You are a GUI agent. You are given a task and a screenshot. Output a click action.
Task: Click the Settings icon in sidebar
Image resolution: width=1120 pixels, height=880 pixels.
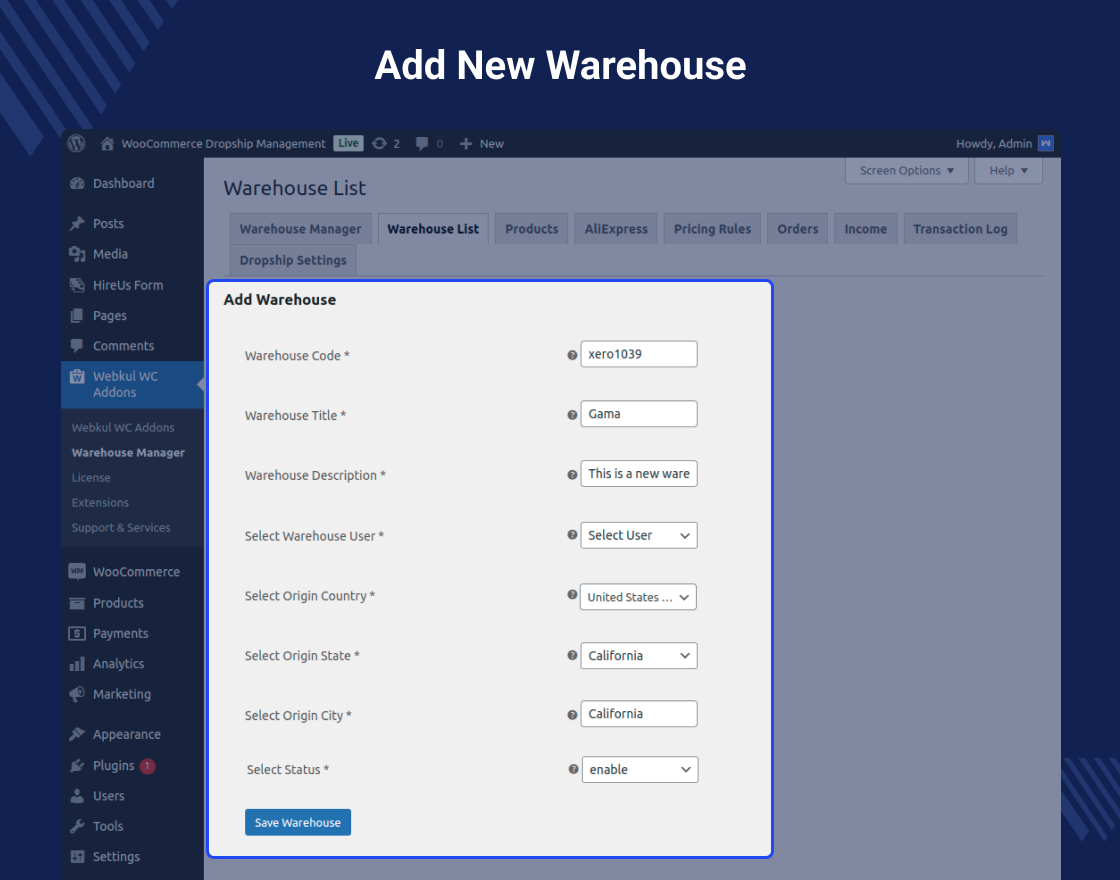77,856
